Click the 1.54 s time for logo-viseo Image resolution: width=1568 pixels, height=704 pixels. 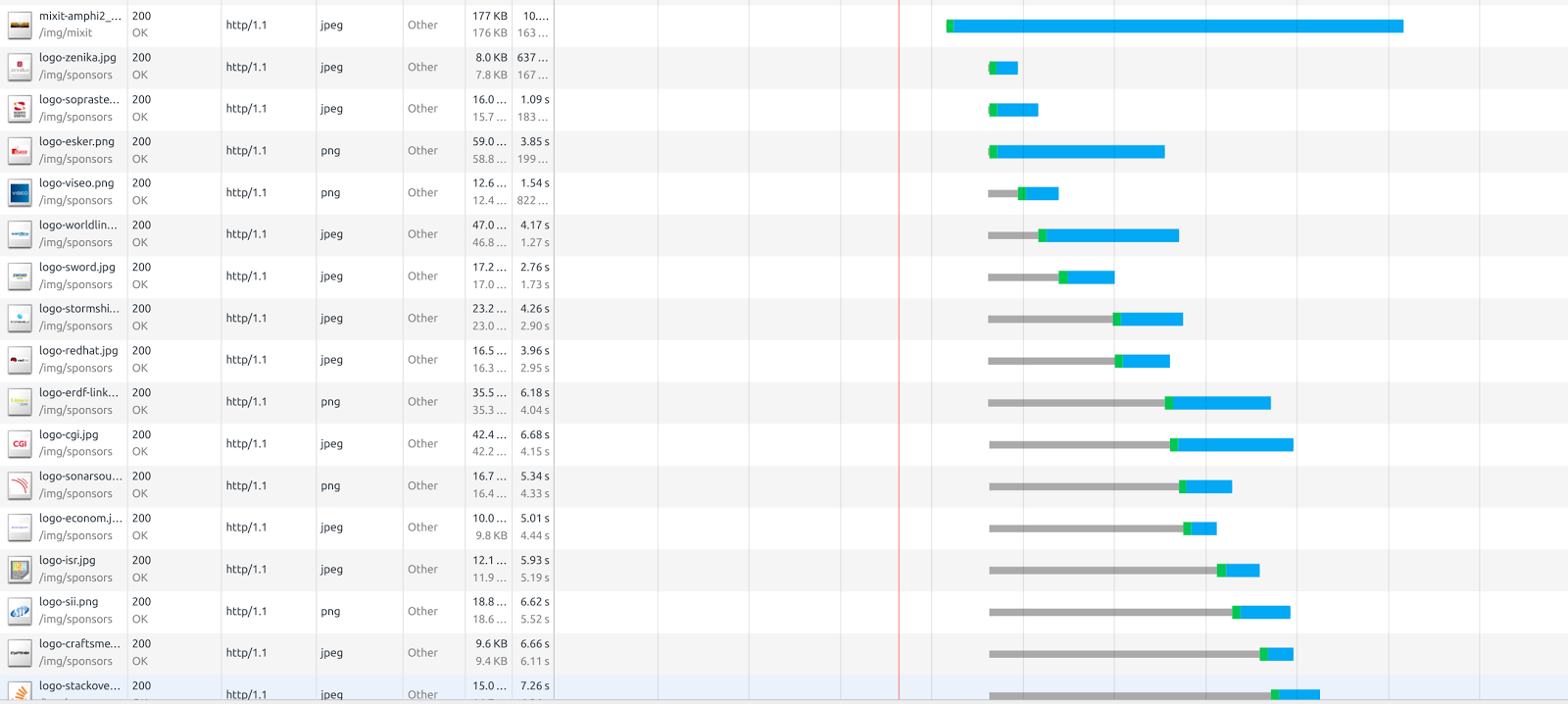tap(535, 183)
